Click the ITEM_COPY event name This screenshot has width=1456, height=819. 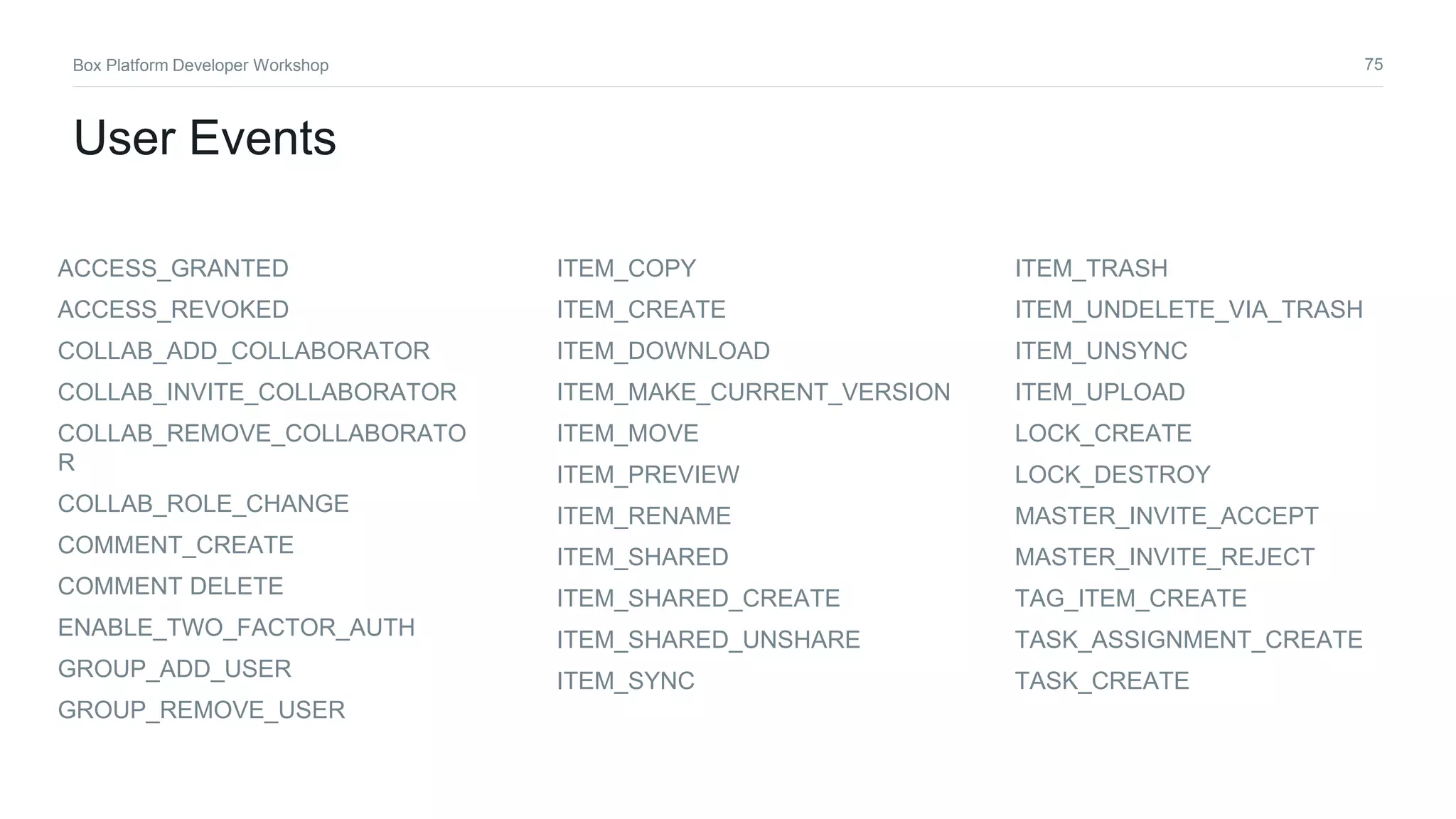point(626,268)
